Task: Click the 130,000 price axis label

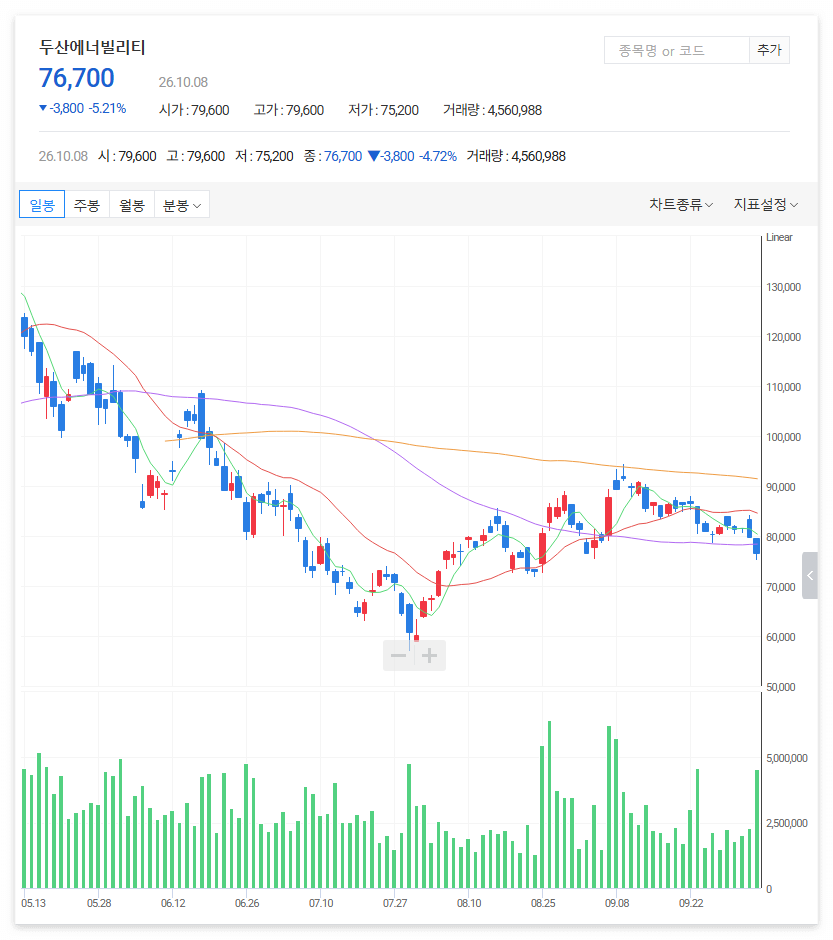Action: (783, 287)
